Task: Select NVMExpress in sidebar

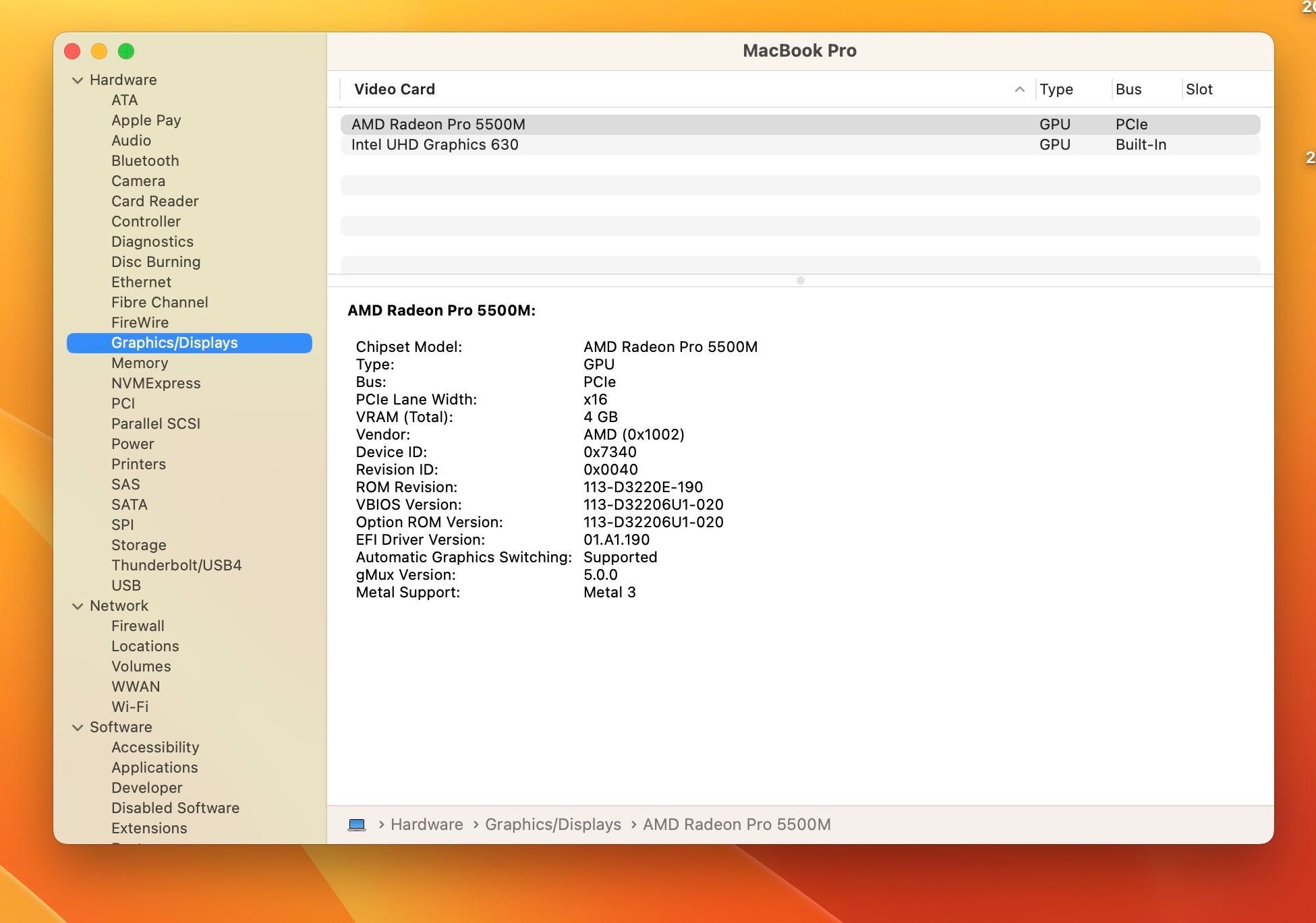Action: [156, 383]
